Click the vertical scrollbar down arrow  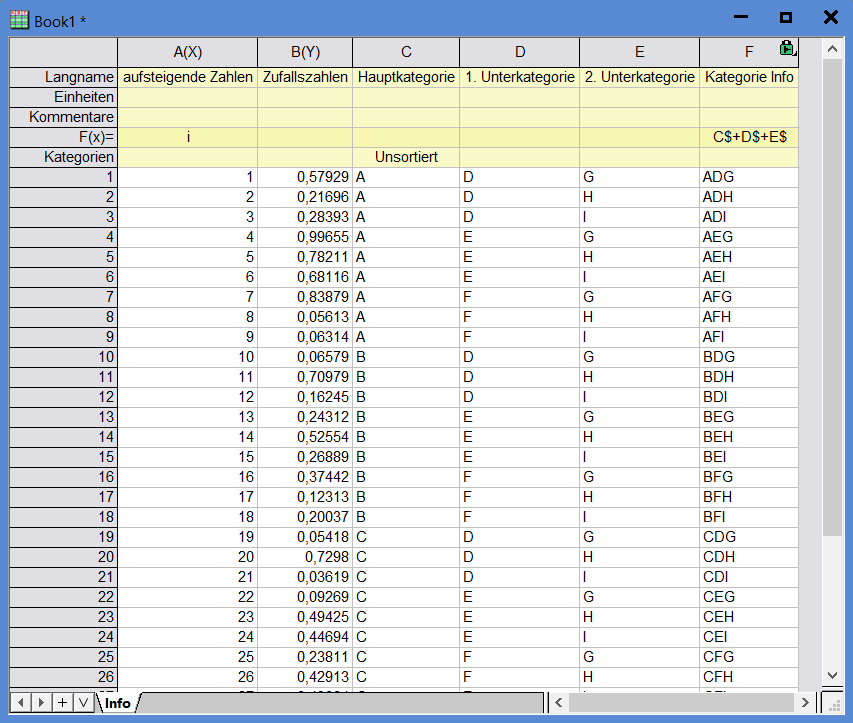[x=832, y=676]
